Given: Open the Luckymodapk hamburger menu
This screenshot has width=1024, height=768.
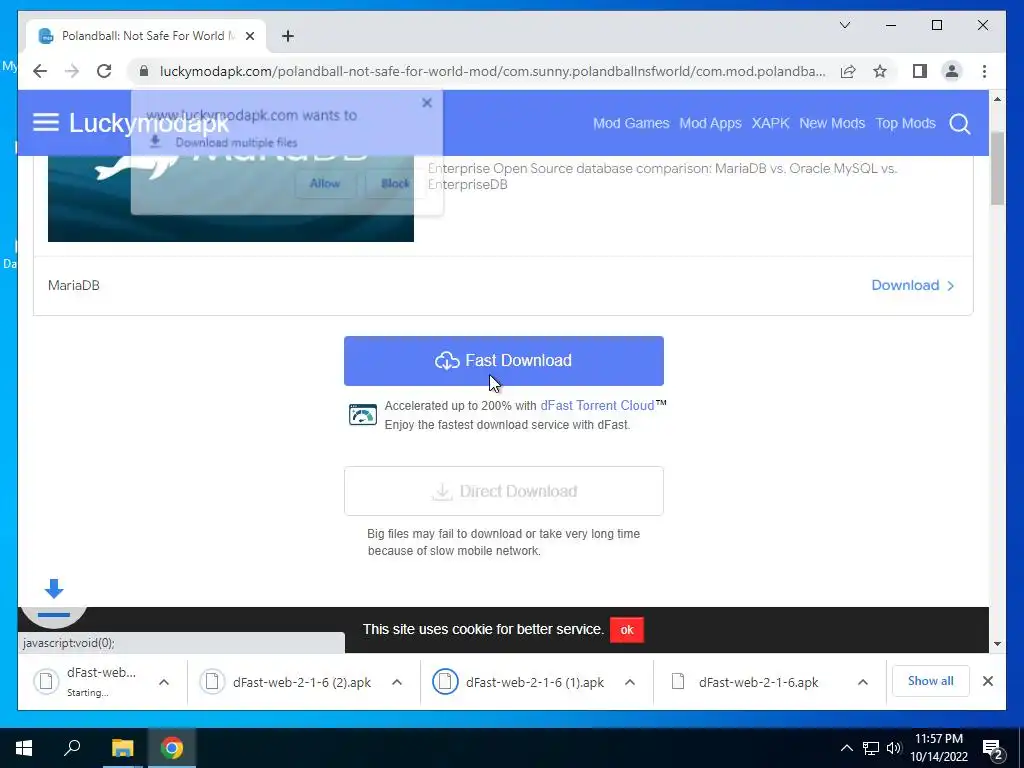Looking at the screenshot, I should 46,123.
